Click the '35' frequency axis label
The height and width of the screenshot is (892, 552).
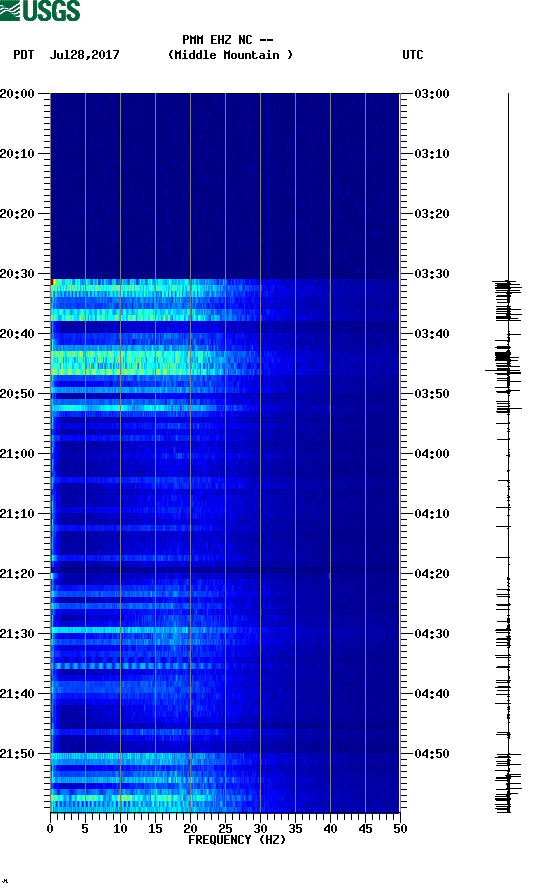point(295,829)
